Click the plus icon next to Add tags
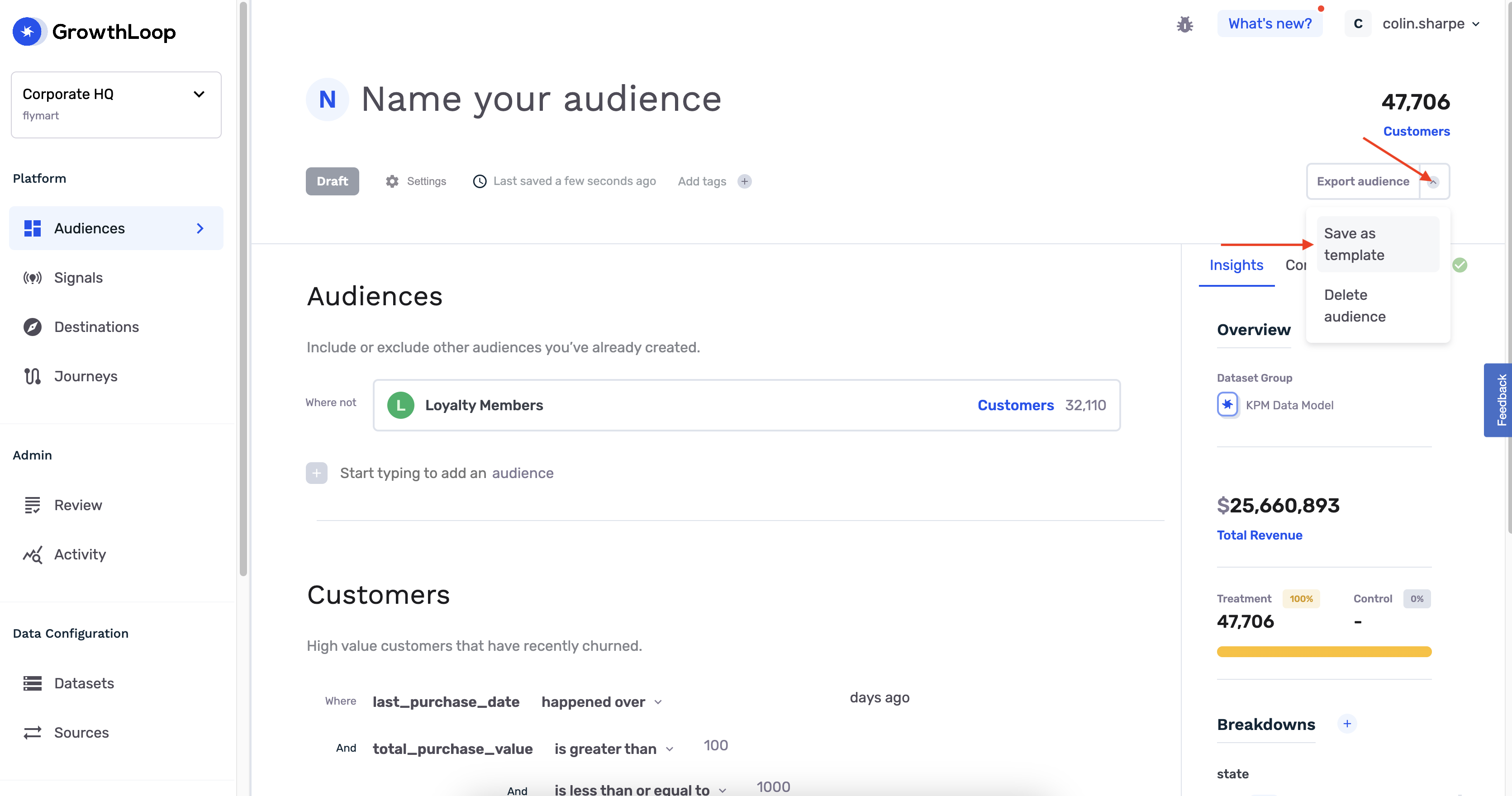 tap(744, 181)
